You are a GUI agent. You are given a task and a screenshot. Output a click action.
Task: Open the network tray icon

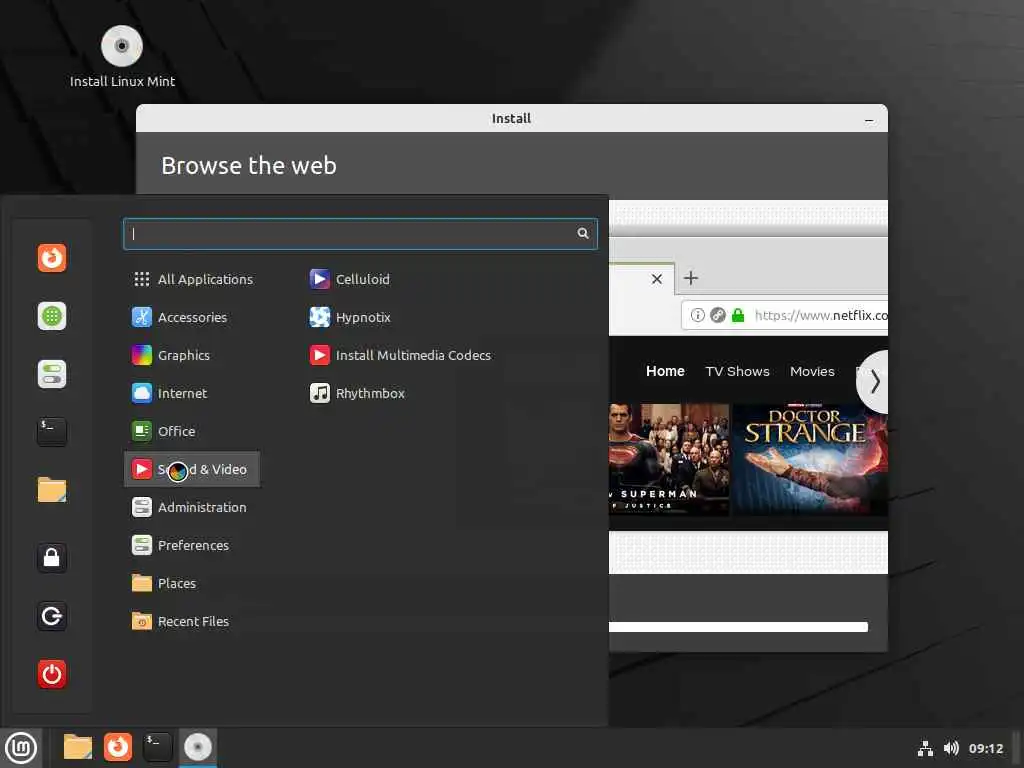pos(925,748)
